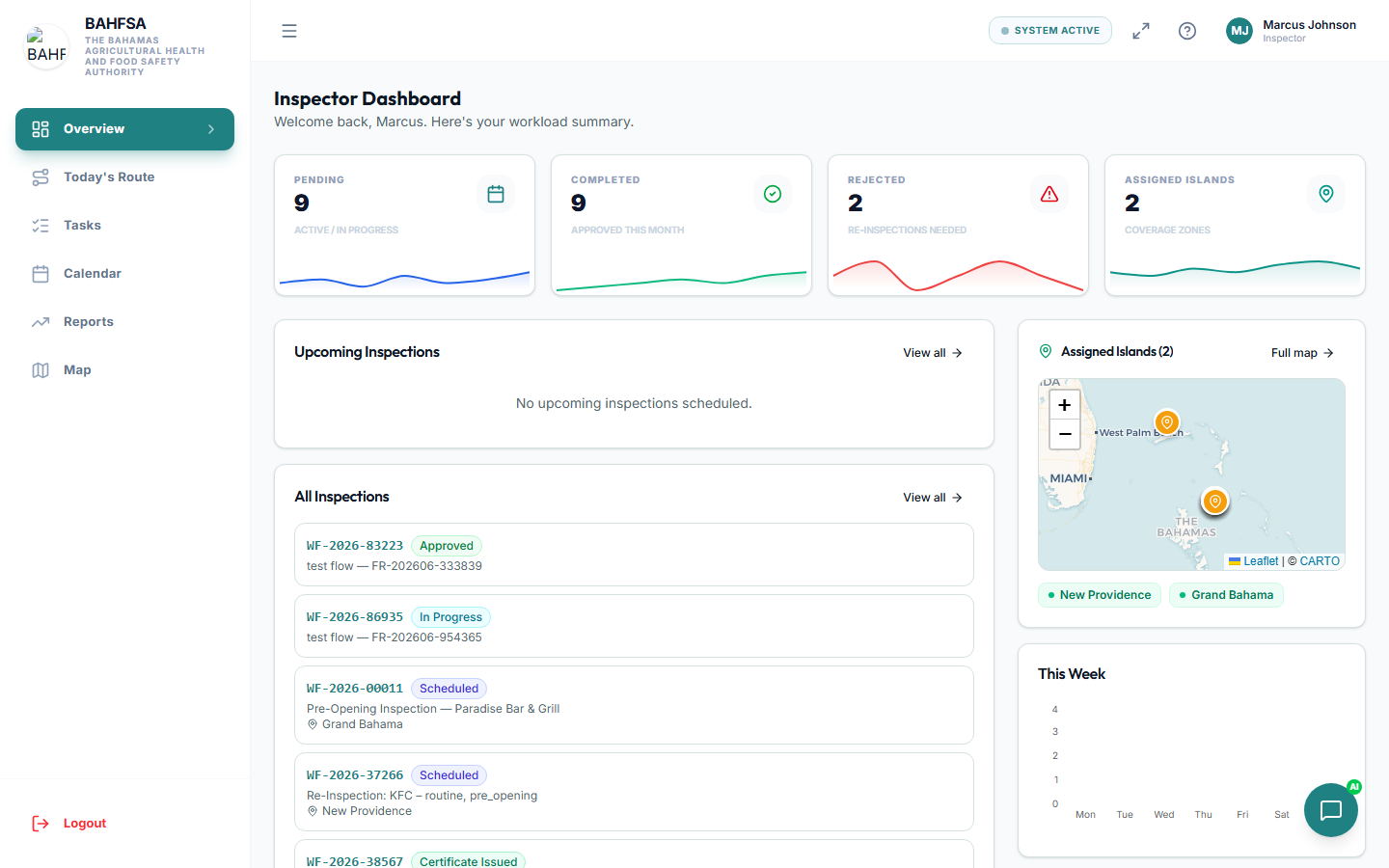Click the Approved status badge
The height and width of the screenshot is (868, 1389).
(447, 546)
